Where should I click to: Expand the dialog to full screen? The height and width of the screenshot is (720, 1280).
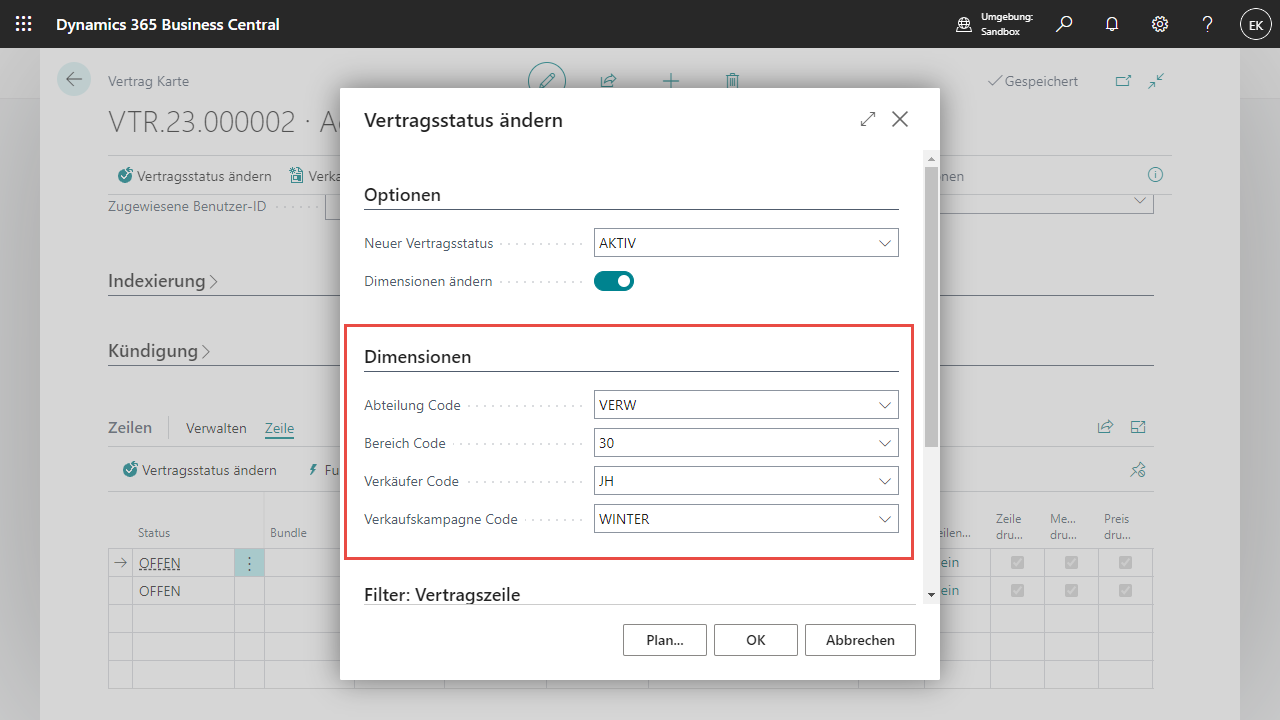867,119
